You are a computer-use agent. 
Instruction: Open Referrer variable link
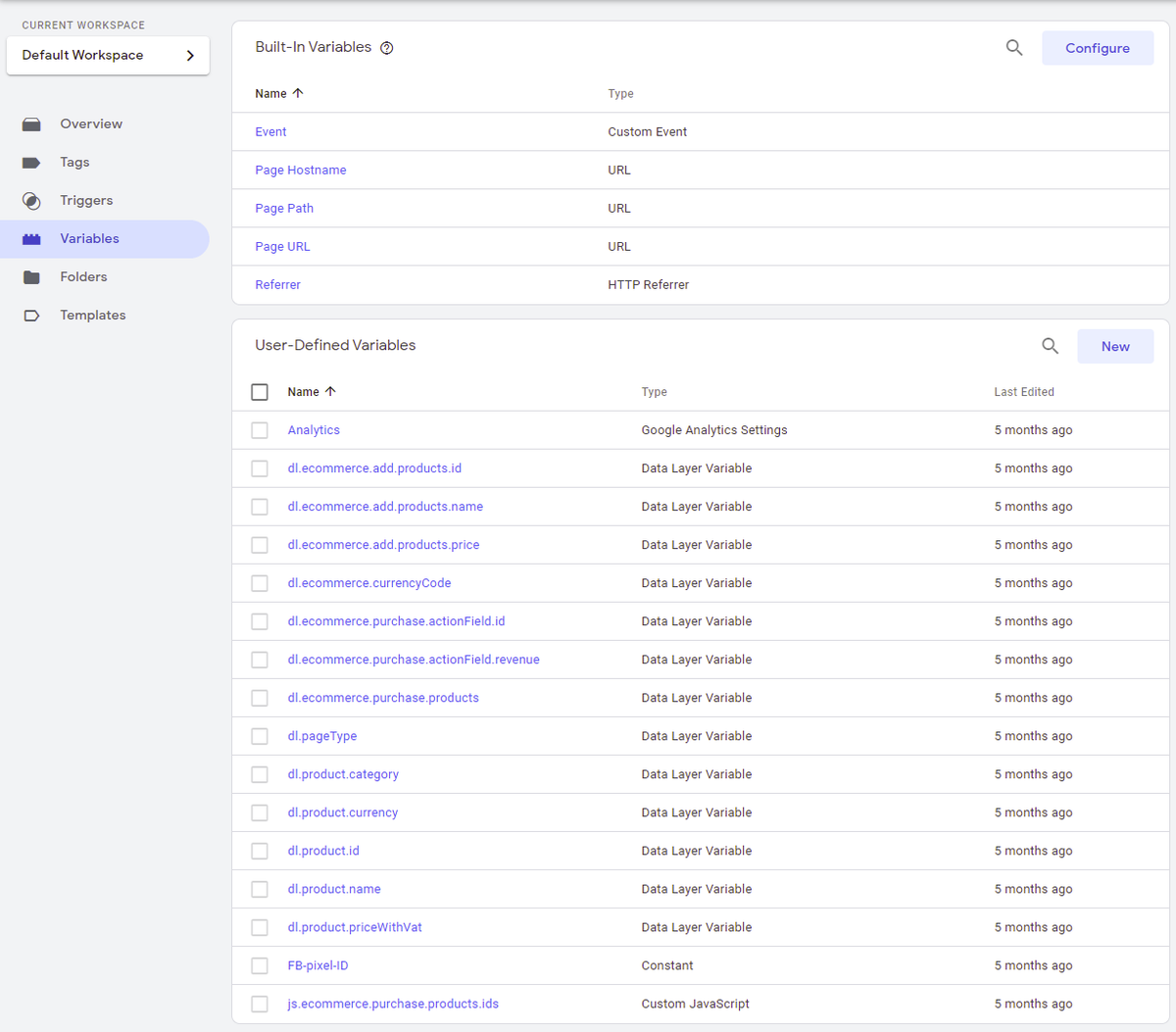[277, 285]
